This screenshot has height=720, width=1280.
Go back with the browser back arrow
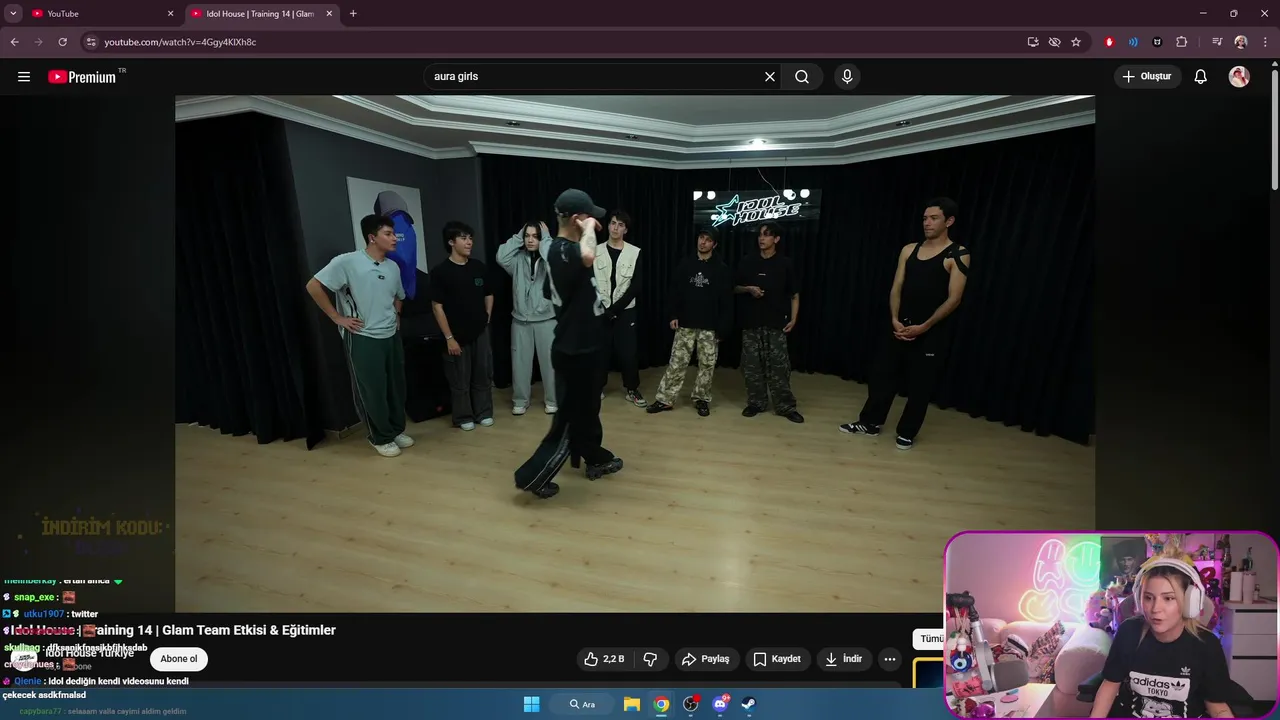pos(14,42)
